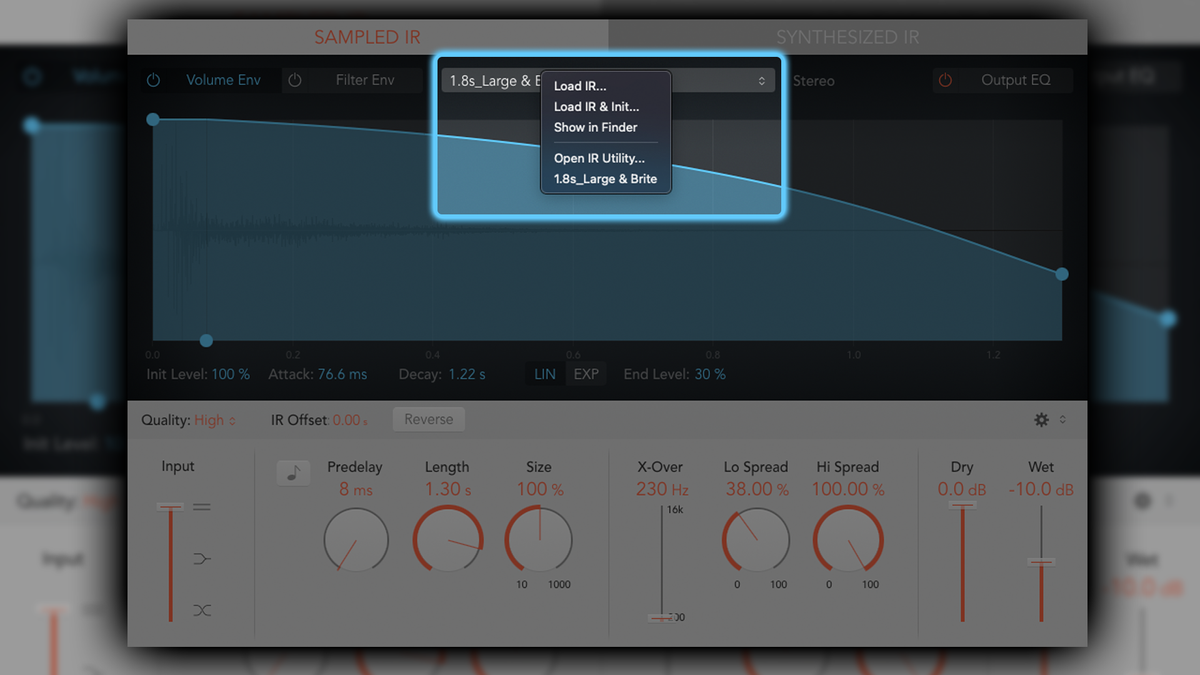Toggle the Output EQ power icon
Screen dimensions: 1200x675
(945, 80)
